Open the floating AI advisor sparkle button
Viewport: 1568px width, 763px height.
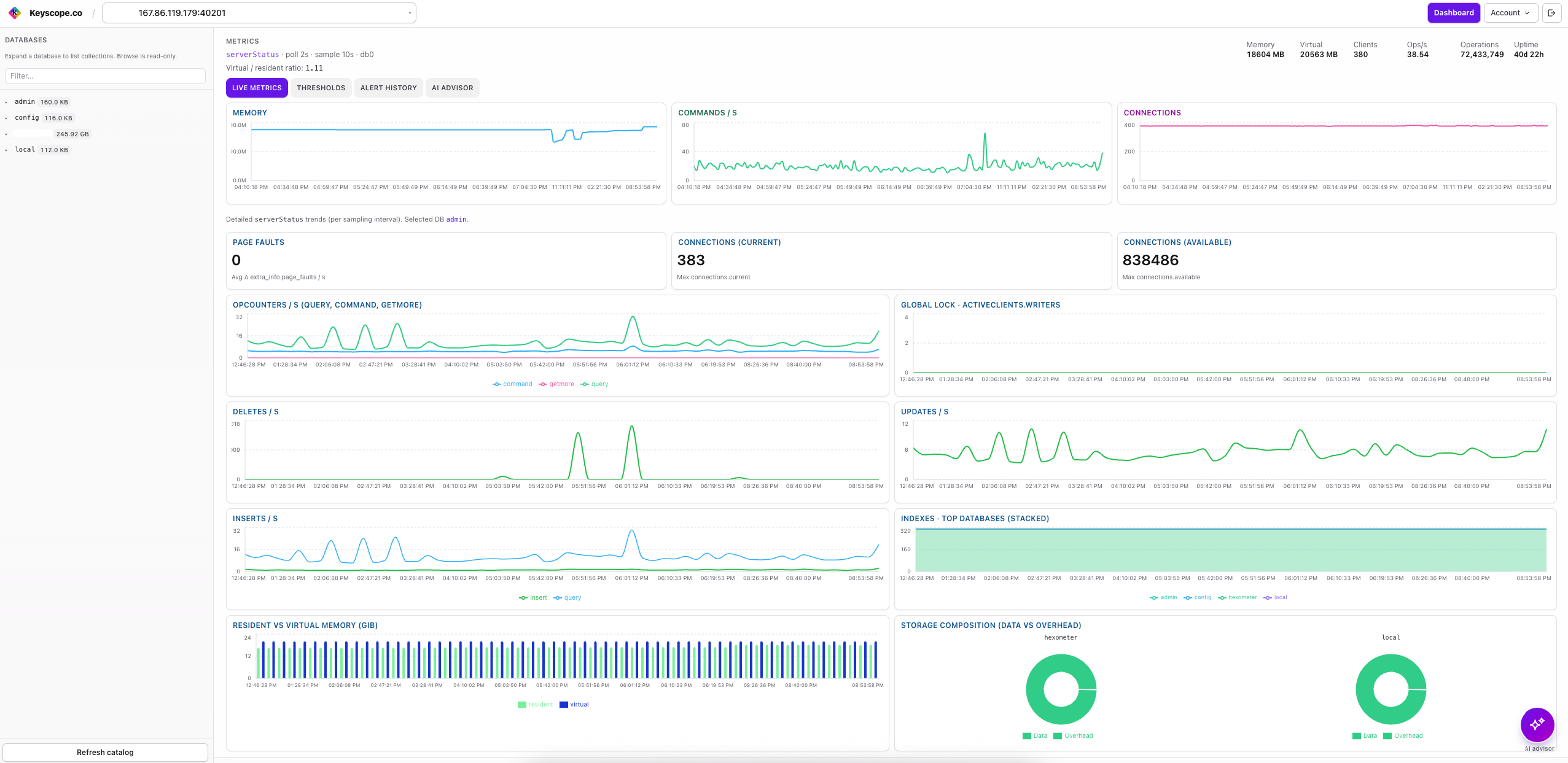[1537, 724]
